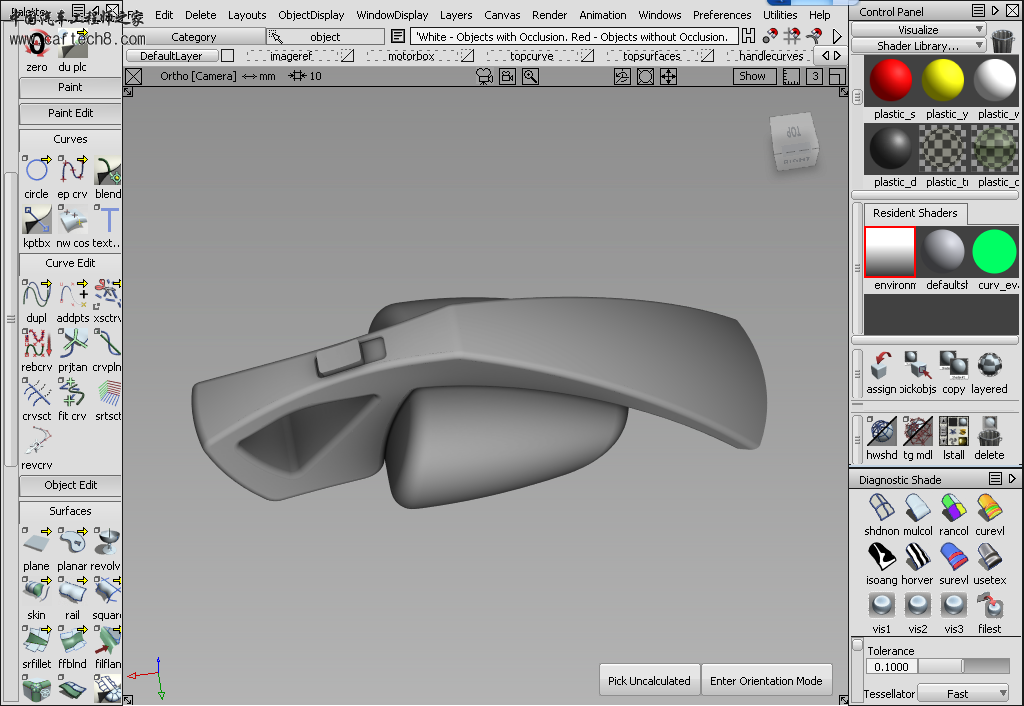This screenshot has height=706, width=1024.
Task: Open the Tessellator Fast dropdown
Action: click(963, 694)
